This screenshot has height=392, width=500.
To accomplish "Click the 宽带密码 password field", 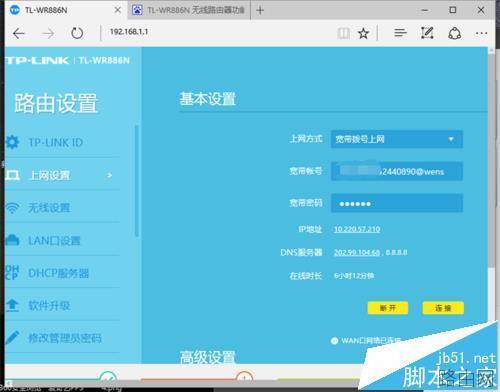I will (397, 203).
